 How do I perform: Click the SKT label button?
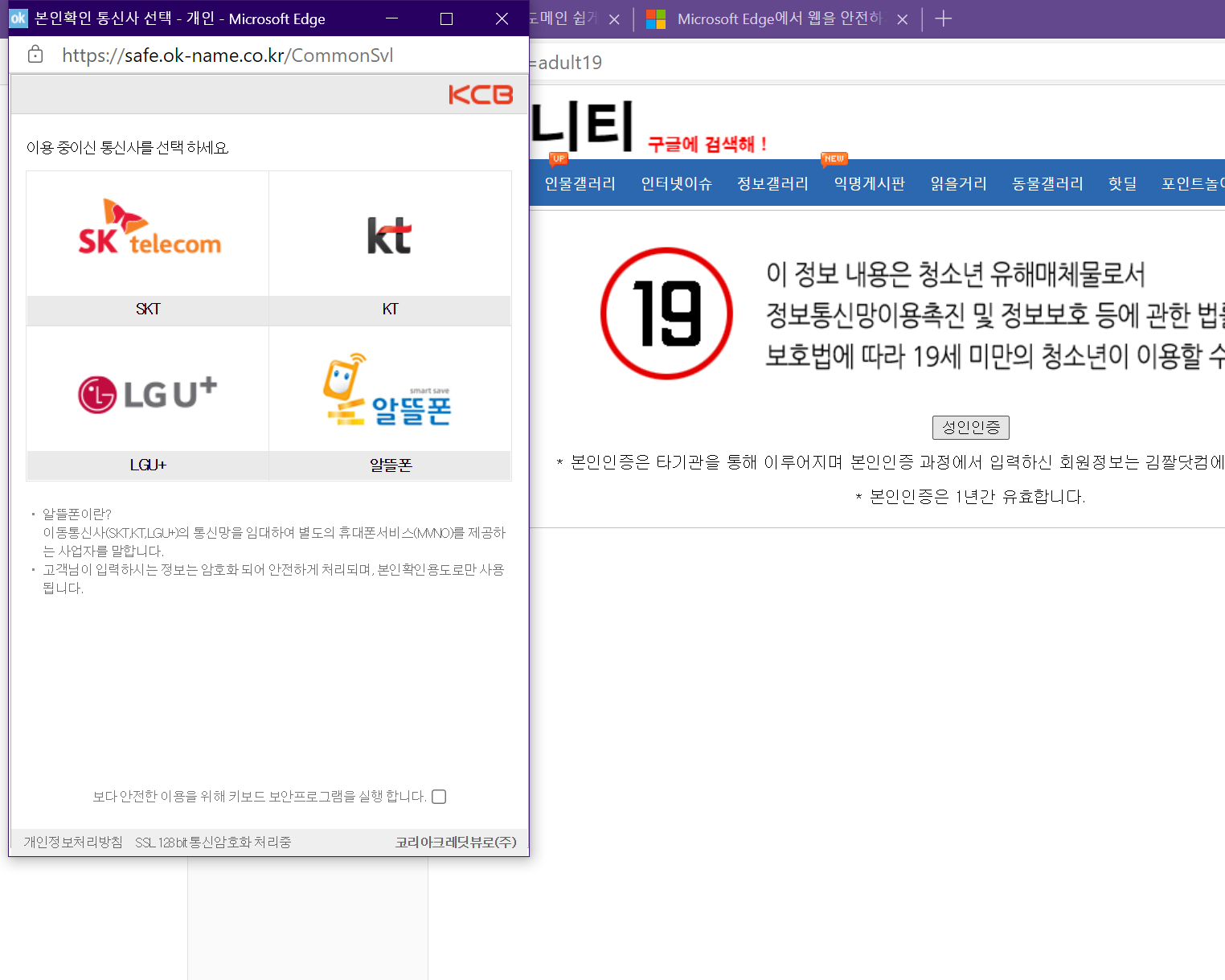click(x=148, y=310)
